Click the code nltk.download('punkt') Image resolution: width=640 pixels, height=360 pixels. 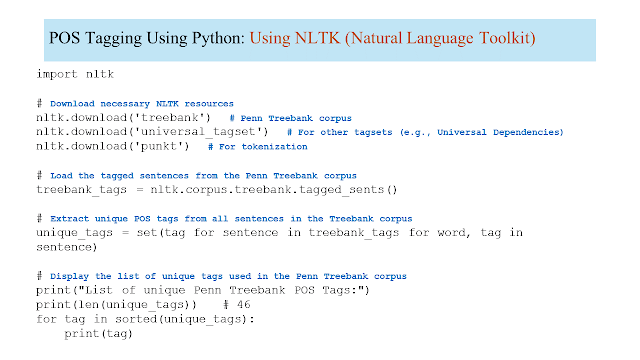pyautogui.click(x=113, y=147)
